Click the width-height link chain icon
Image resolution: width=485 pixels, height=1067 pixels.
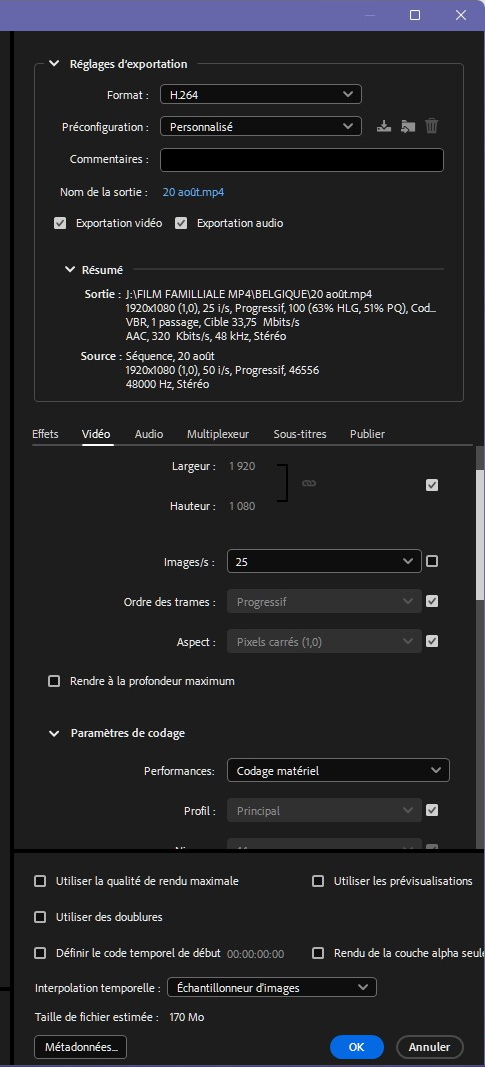(309, 483)
